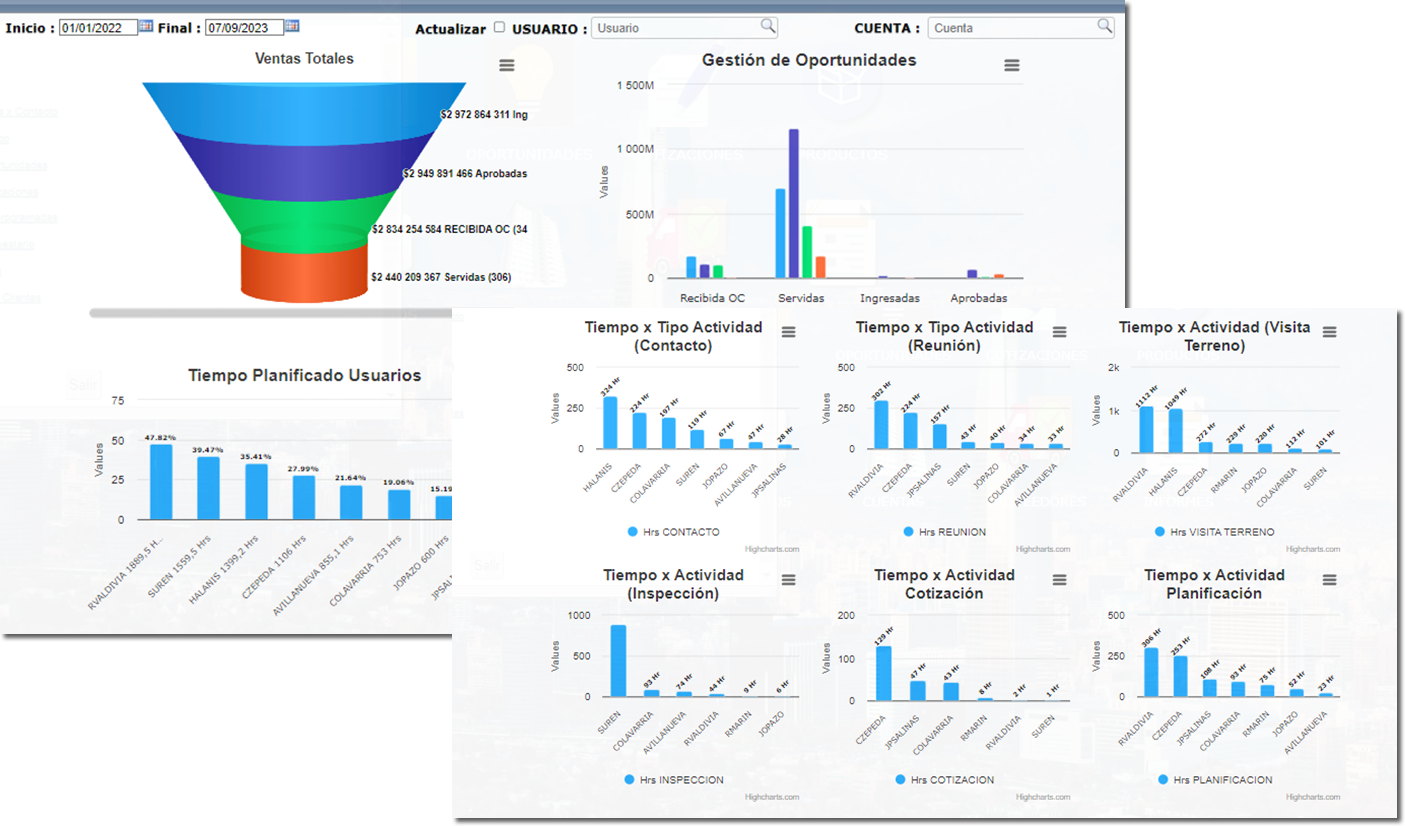Toggle Hrs COTIZACION legend series
The image size is (1405, 826).
(944, 780)
